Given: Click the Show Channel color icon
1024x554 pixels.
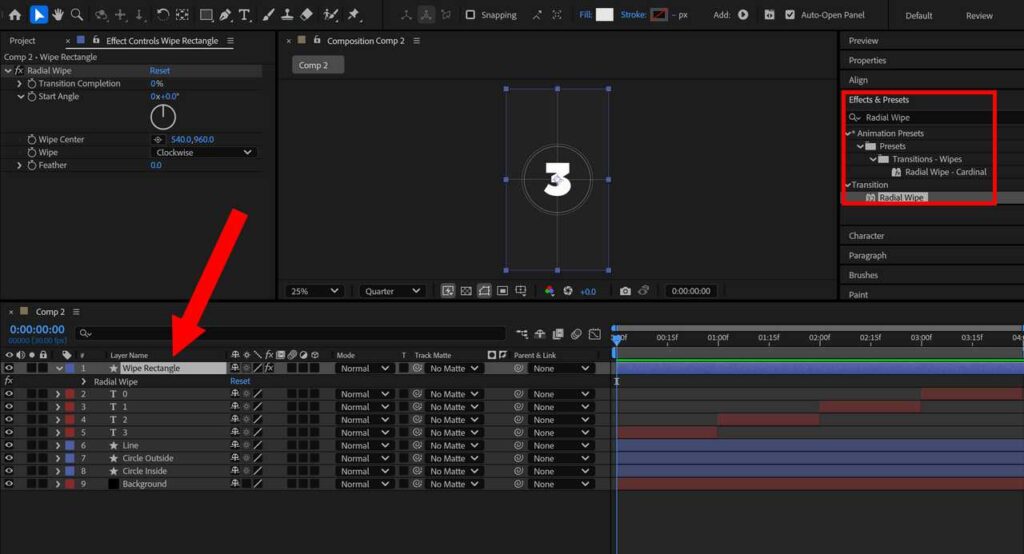Looking at the screenshot, I should tap(549, 291).
